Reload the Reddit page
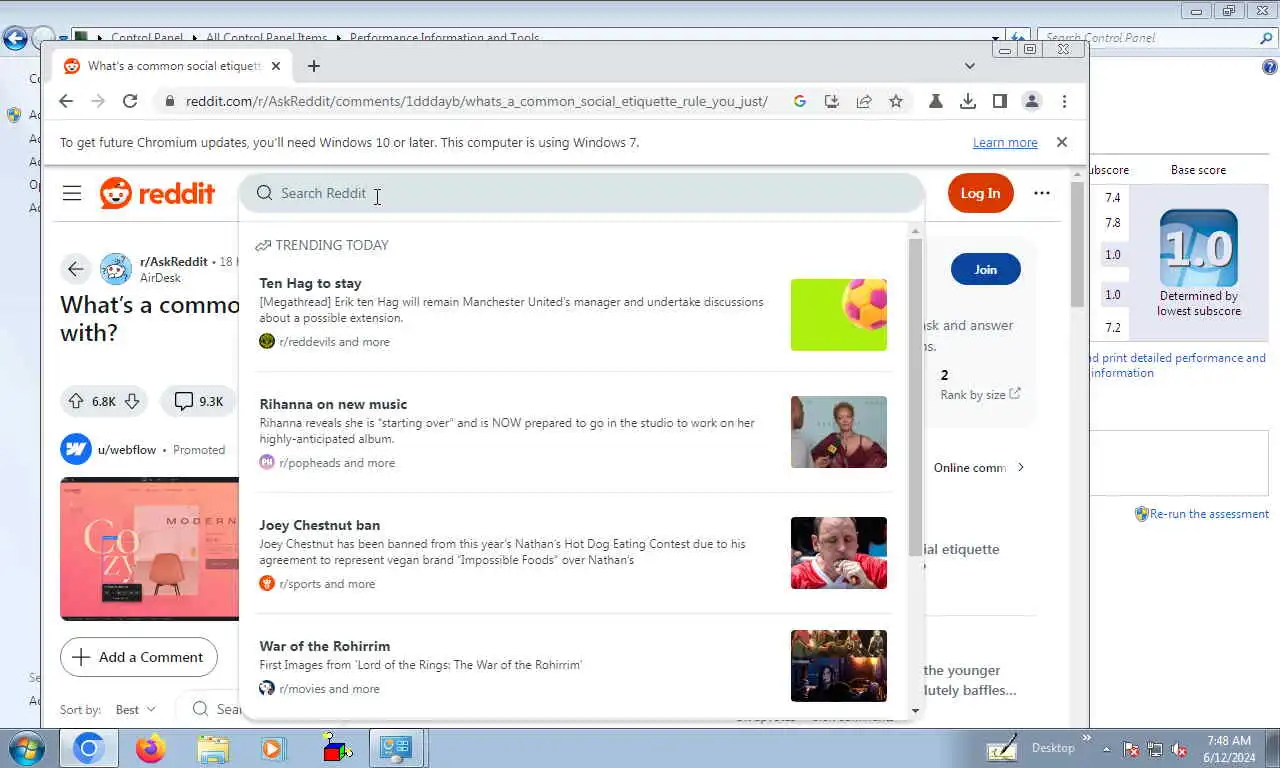 pos(130,101)
